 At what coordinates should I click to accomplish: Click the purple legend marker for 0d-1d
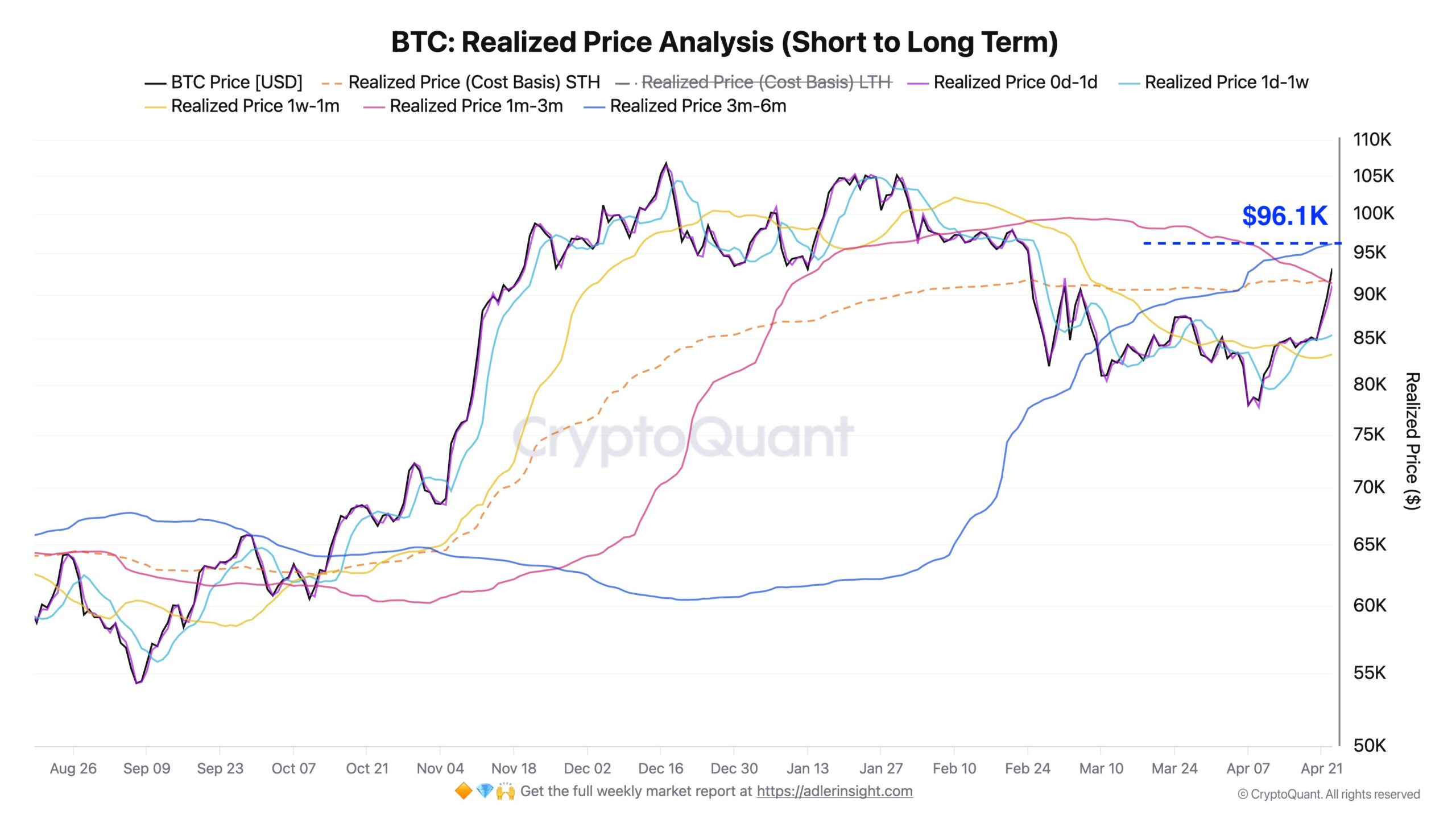(x=917, y=83)
